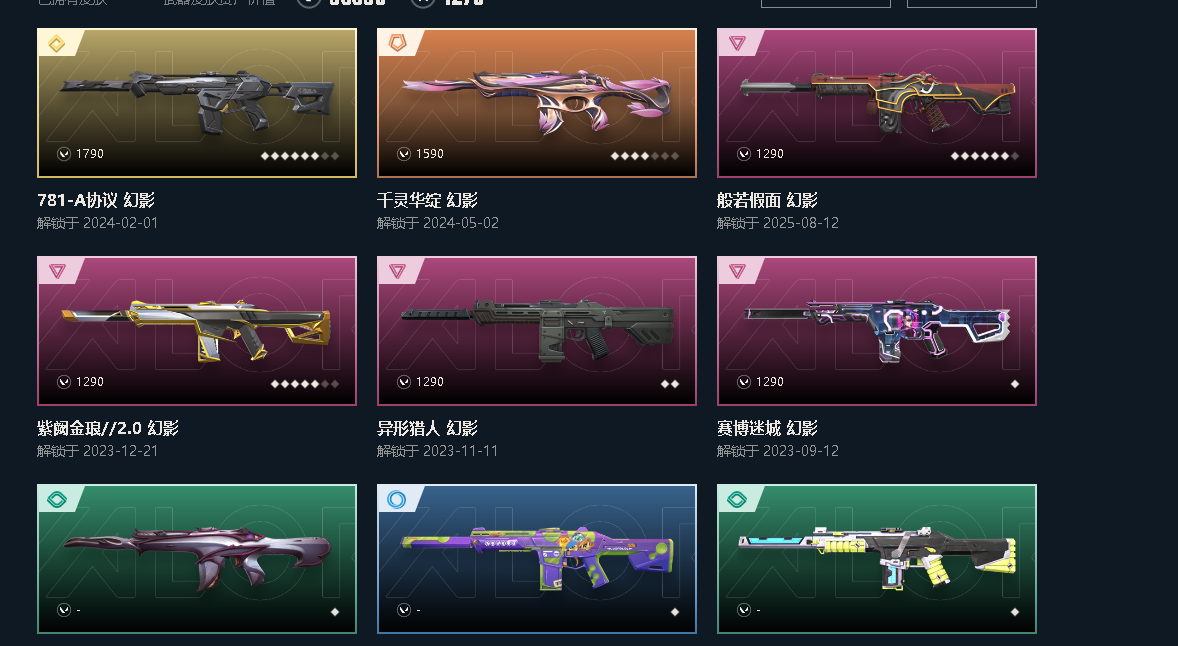
Task: Click the 紫阙金琅//2.0 幻影 skin name
Action: (x=107, y=428)
